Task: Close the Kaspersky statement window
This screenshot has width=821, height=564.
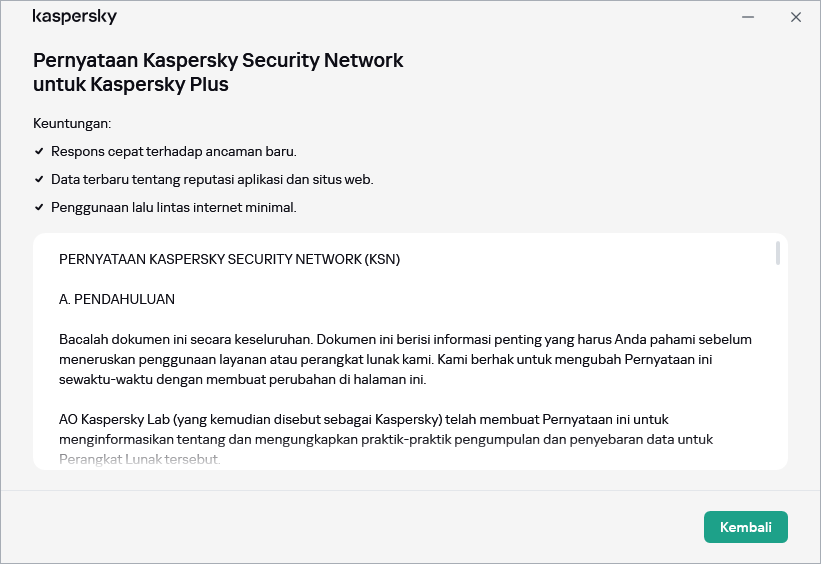Action: coord(796,17)
